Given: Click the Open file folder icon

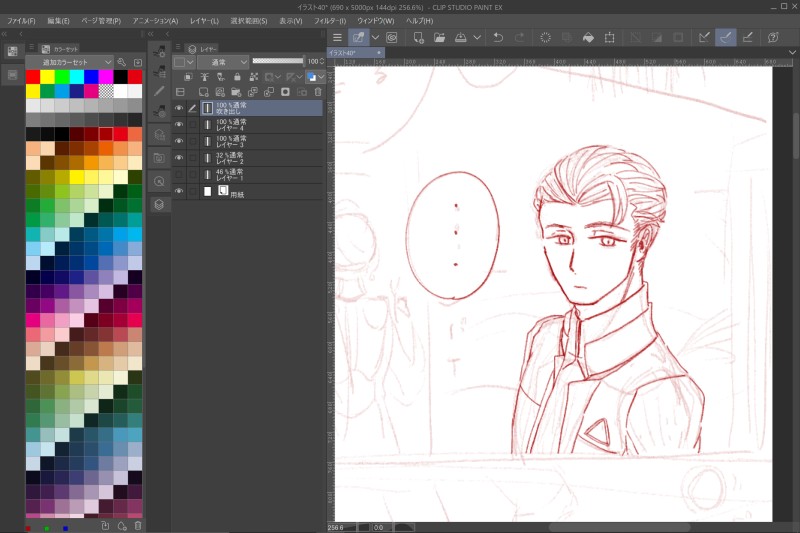Looking at the screenshot, I should coord(439,37).
